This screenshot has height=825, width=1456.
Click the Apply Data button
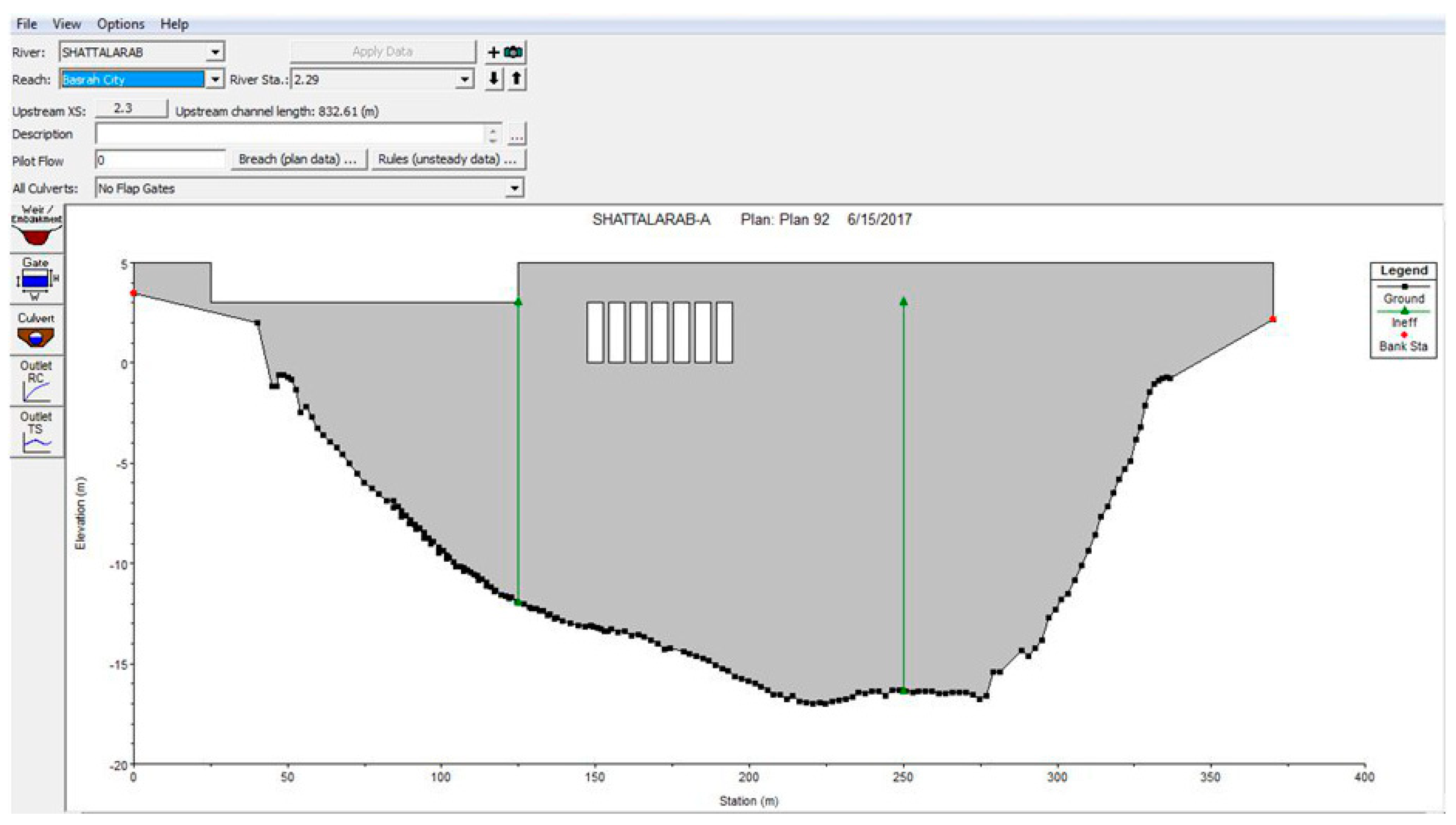click(x=383, y=52)
